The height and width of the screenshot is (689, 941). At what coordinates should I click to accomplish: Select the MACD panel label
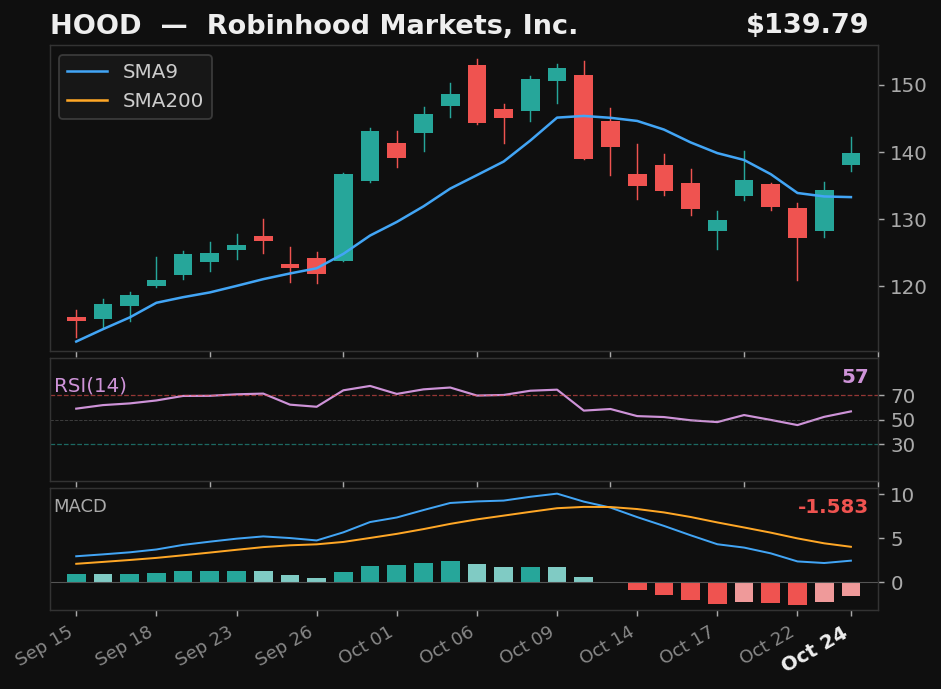(x=80, y=506)
